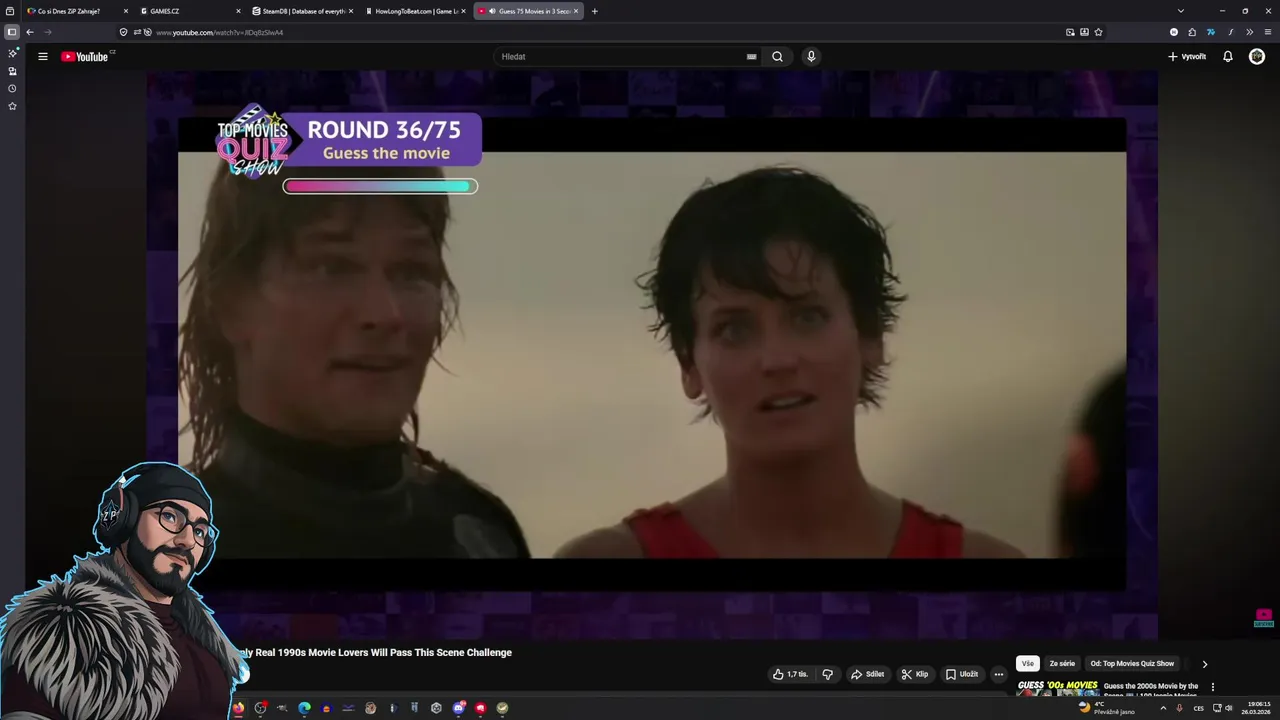
Task: Expand the system tray hidden icons
Action: point(1163,708)
